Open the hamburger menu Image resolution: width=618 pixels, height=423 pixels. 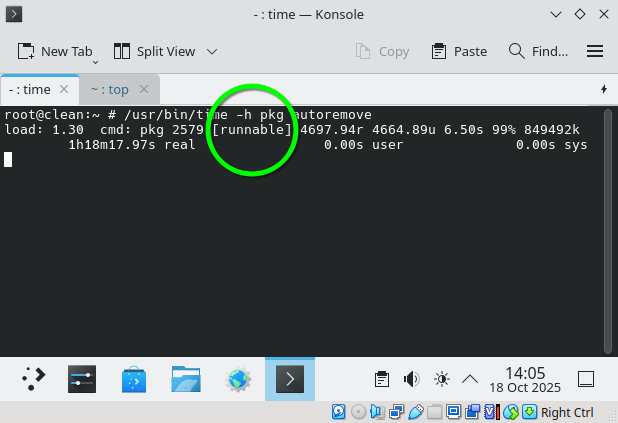click(595, 51)
